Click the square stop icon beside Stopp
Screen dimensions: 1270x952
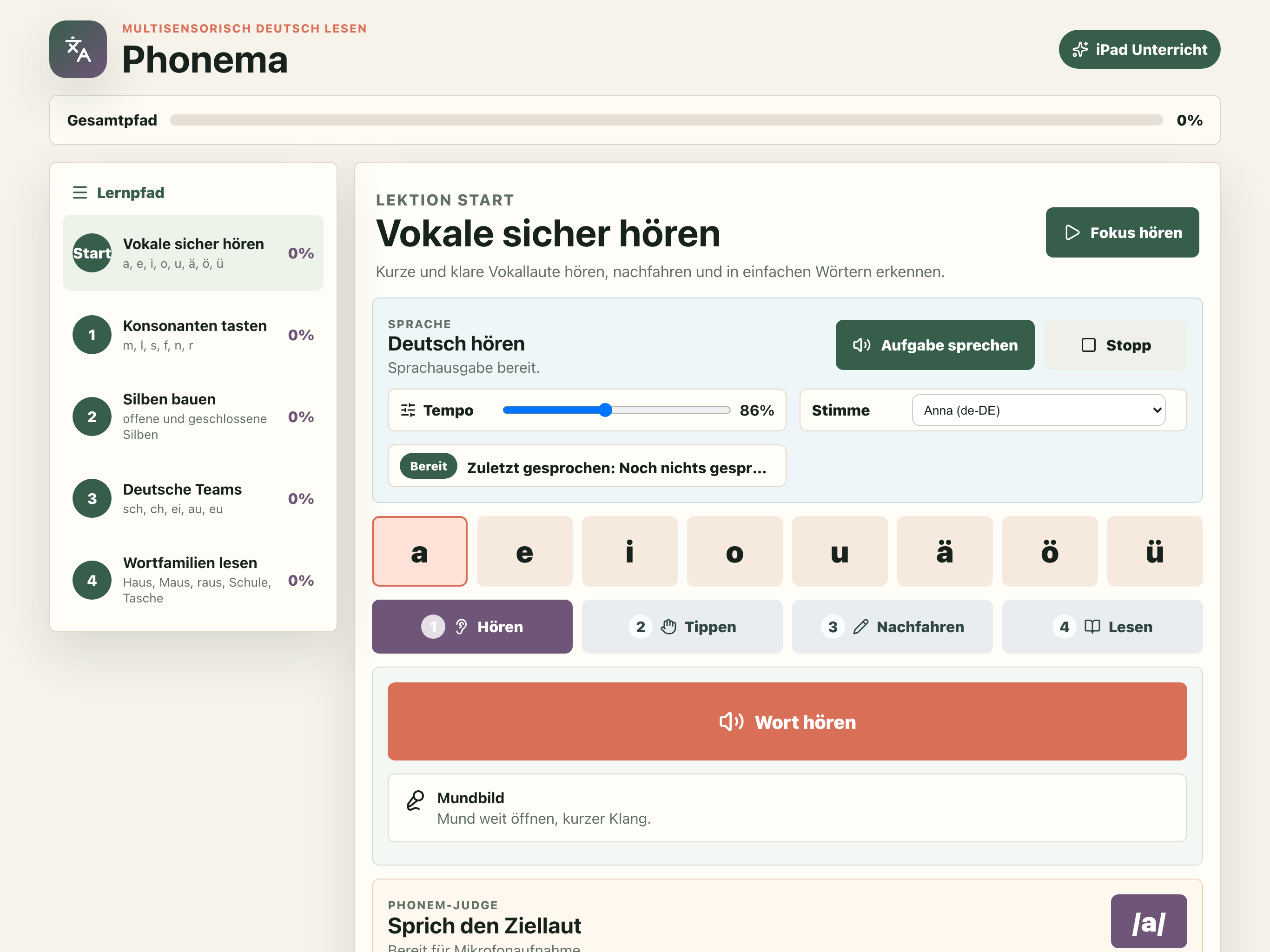click(1088, 345)
